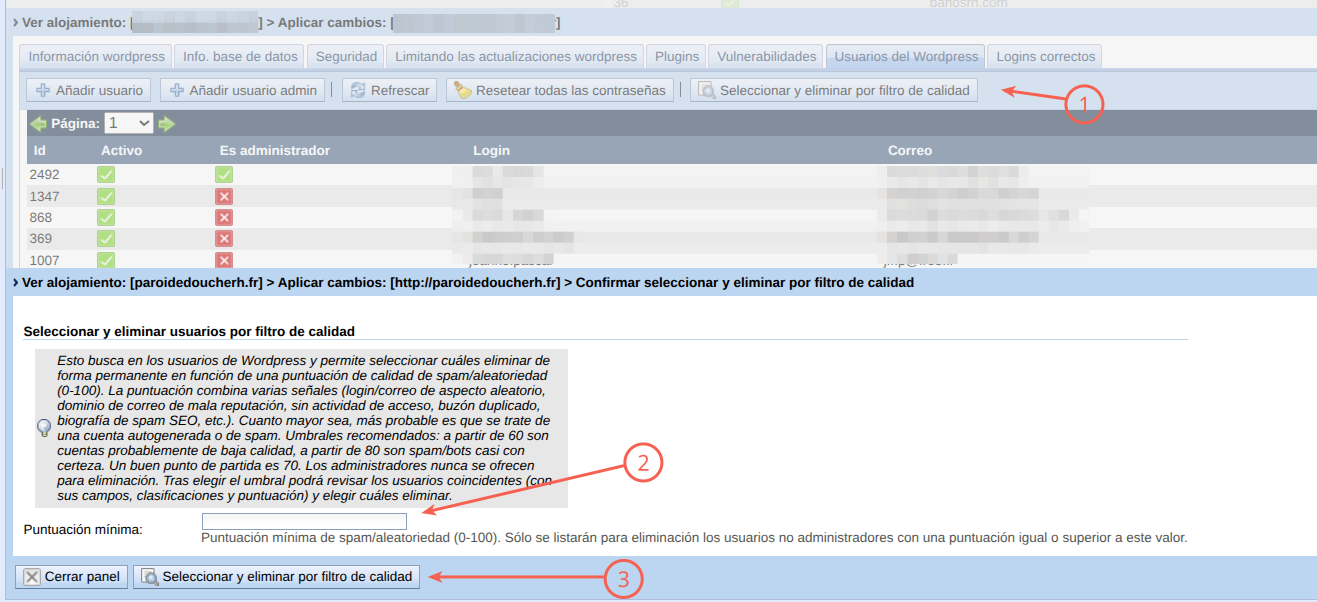The image size is (1317, 602).
Task: Click breadcrumb Aplicar cambios: [http://paroidedoucherh.fr]
Action: click(x=419, y=283)
